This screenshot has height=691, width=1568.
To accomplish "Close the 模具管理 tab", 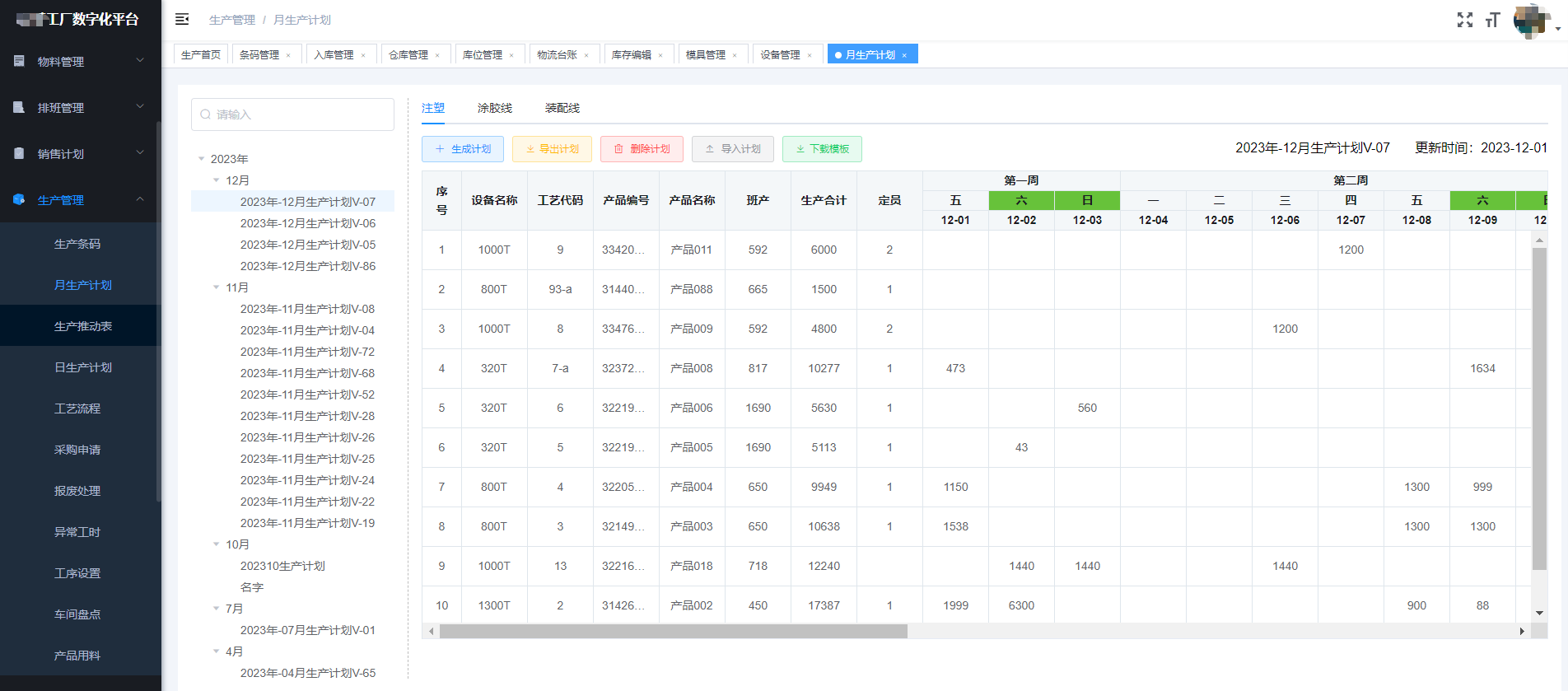I will (735, 55).
